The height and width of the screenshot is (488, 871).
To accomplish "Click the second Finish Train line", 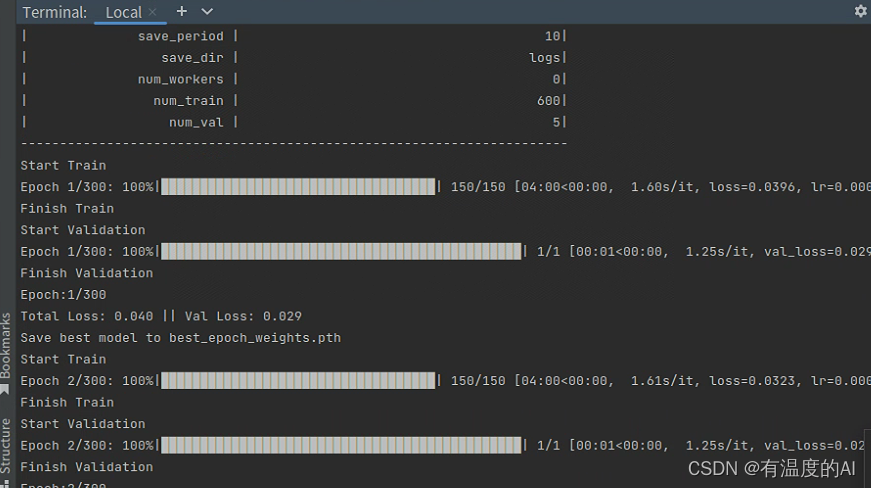I will (67, 403).
